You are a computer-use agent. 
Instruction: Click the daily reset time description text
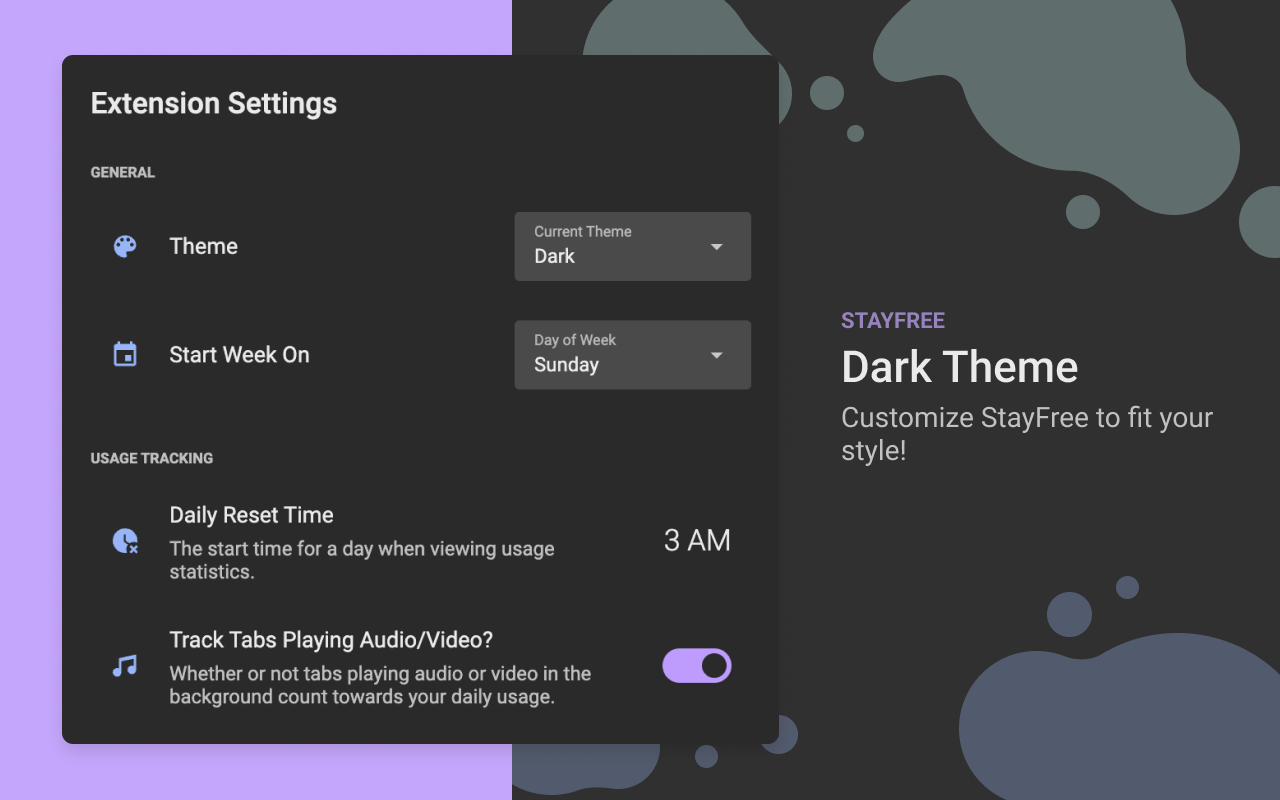(362, 560)
